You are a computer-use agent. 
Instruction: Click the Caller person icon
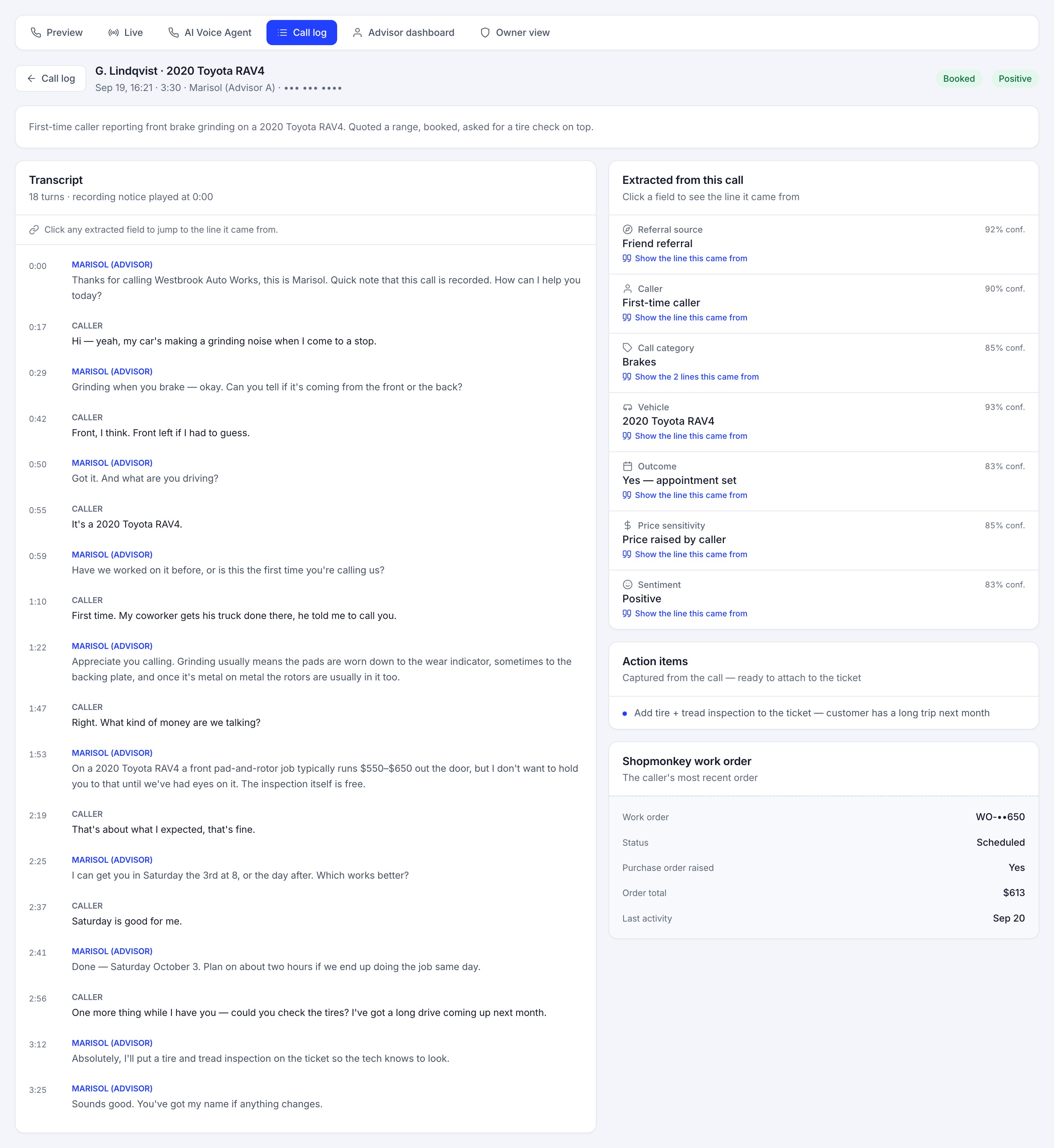click(627, 289)
